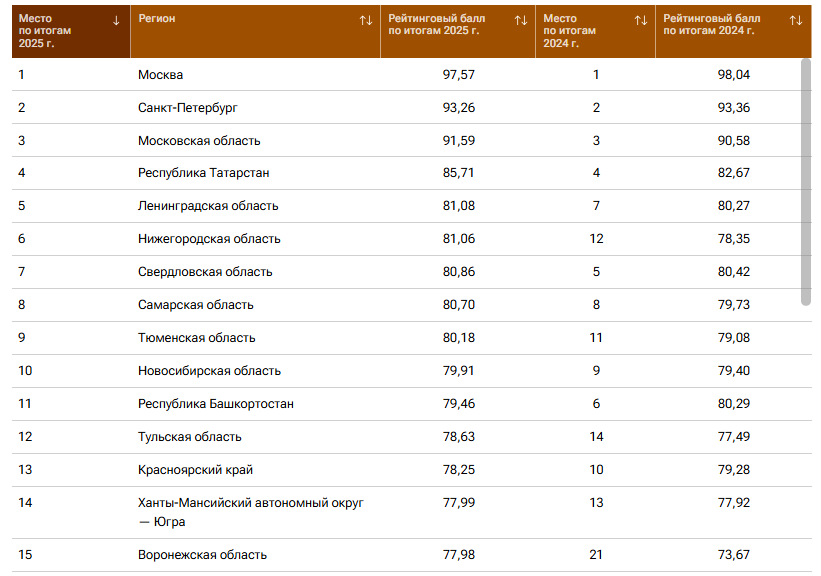Select the 'Санкт-Петербург' region cell
821x576 pixels.
tap(187, 108)
